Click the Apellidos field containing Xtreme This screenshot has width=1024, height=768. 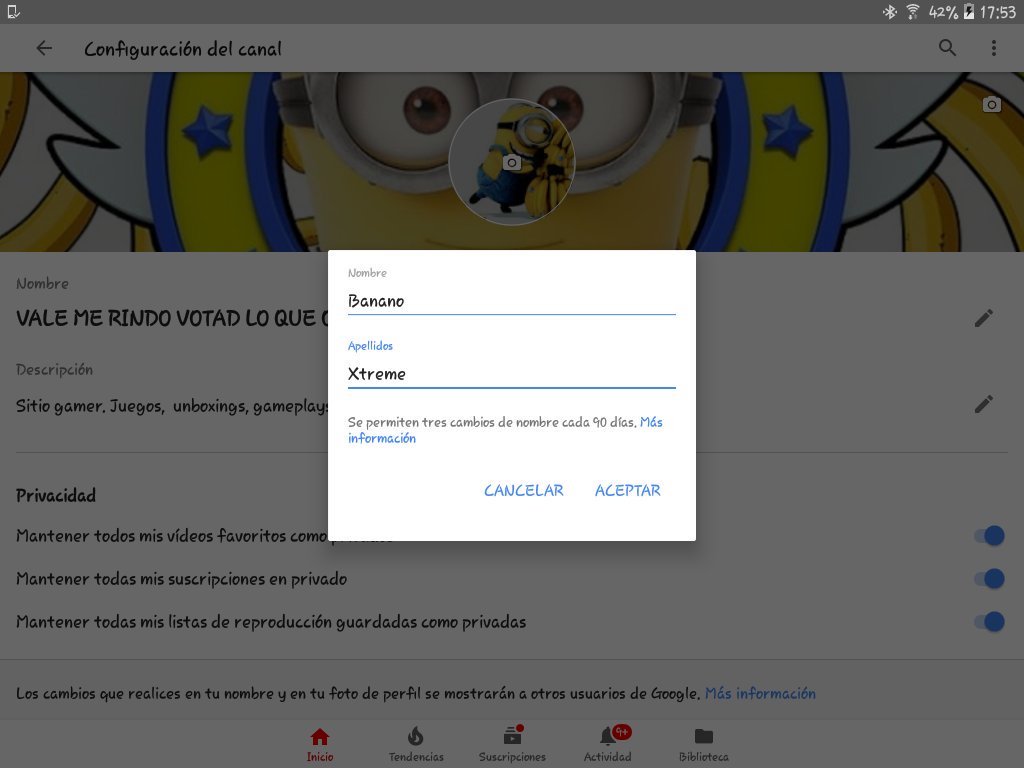[511, 374]
